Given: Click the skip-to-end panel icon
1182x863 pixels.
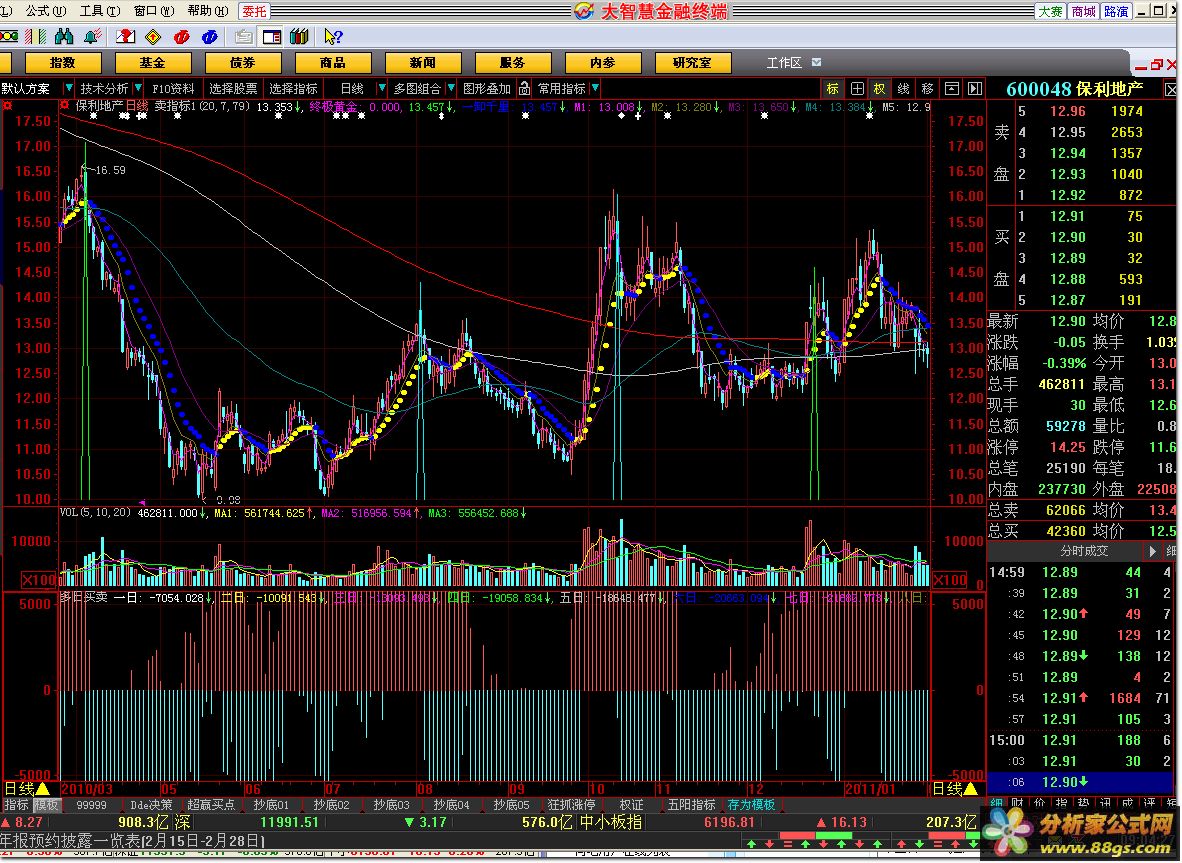Looking at the screenshot, I should (x=975, y=89).
